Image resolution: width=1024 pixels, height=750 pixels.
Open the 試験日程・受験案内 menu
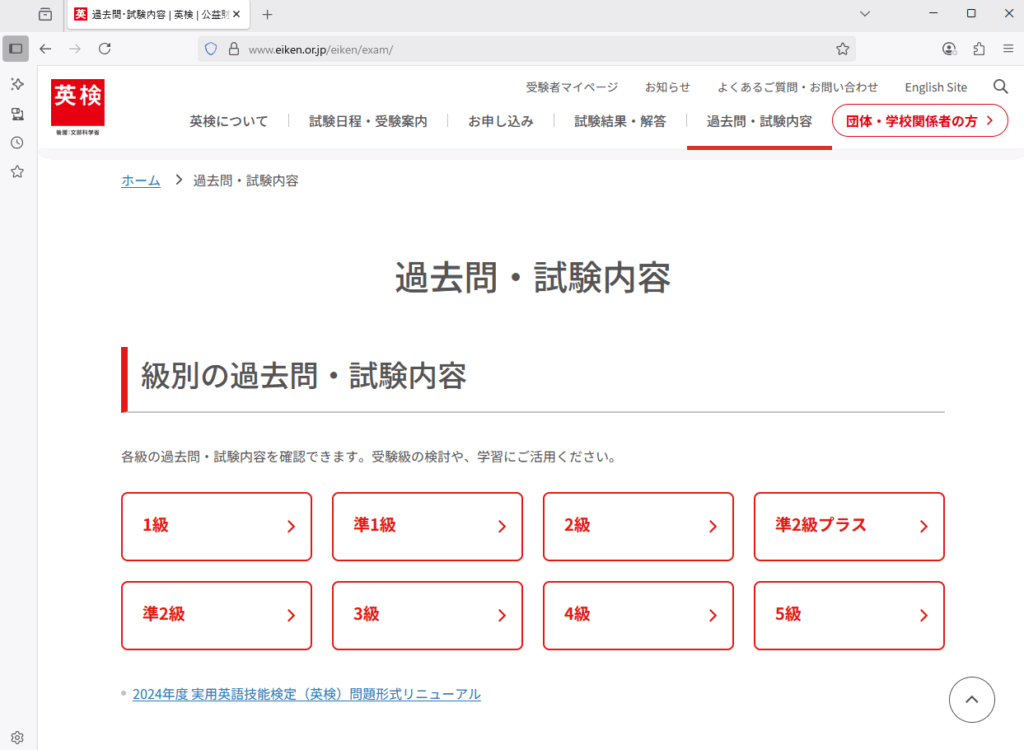point(368,122)
